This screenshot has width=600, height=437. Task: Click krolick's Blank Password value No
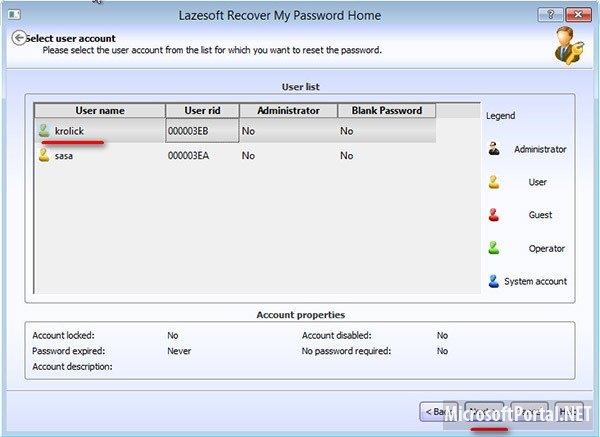347,131
